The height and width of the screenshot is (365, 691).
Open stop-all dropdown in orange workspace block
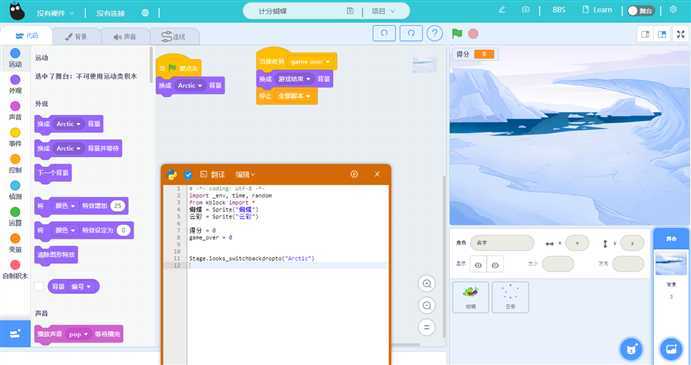[x=293, y=96]
